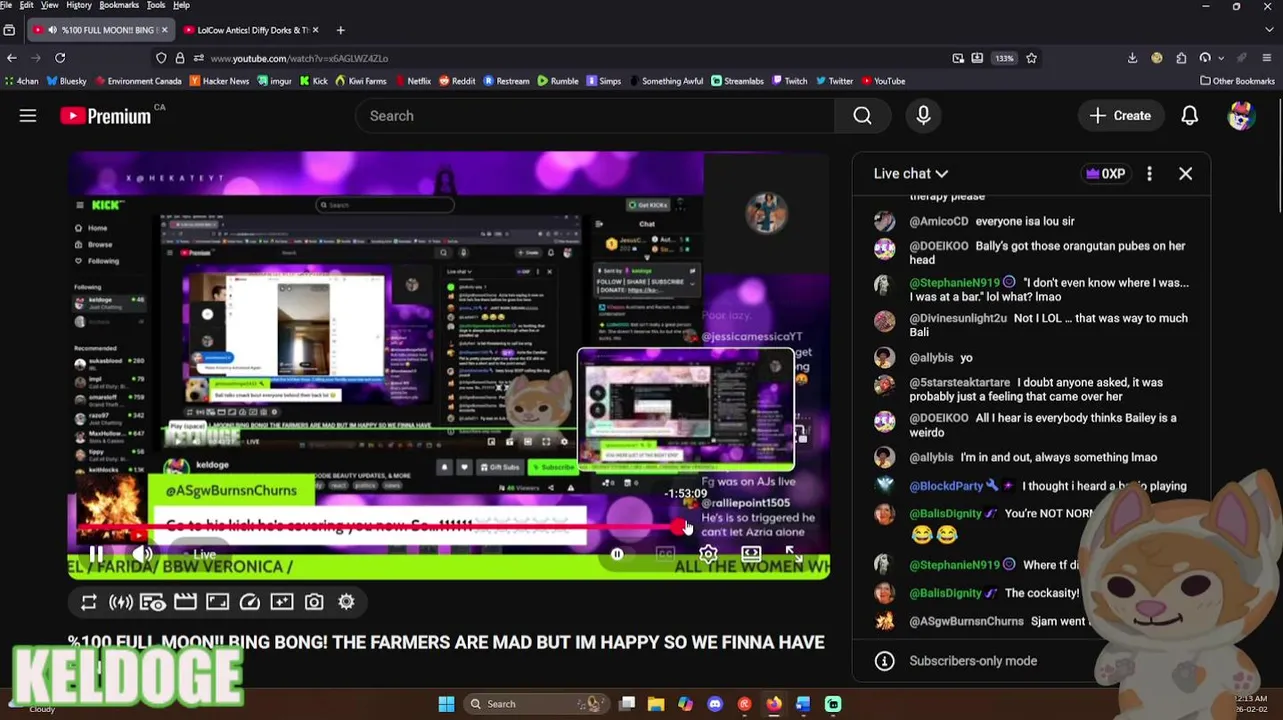Pause the video with the player pause button
1283x720 pixels.
[96, 554]
